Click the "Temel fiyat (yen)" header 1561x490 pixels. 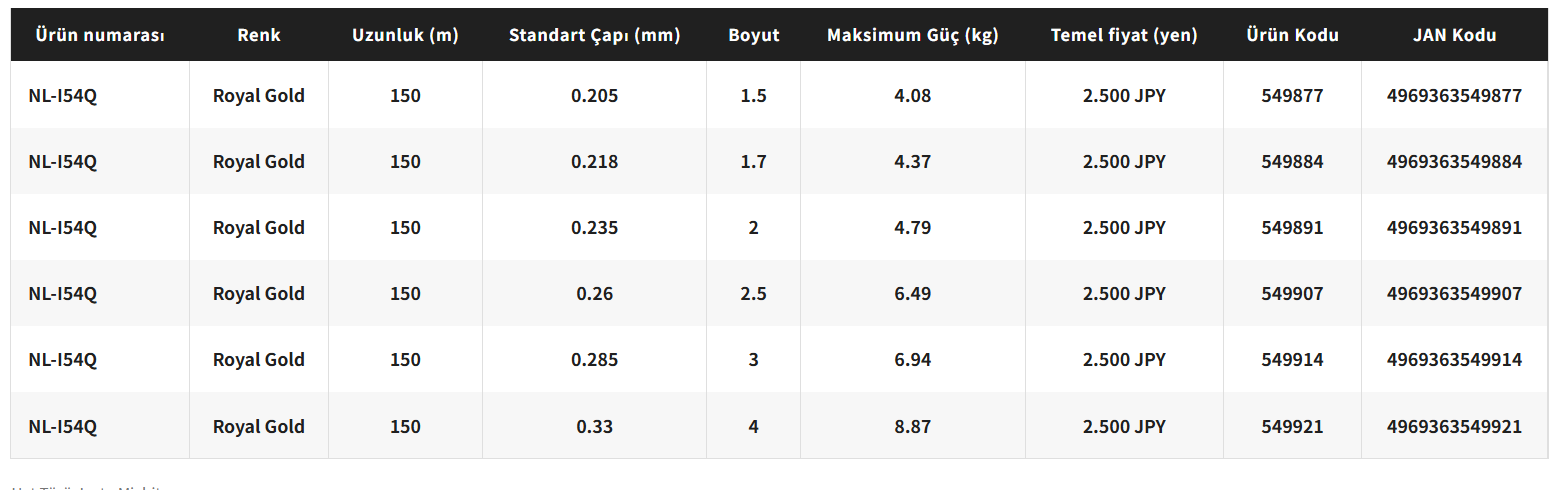coord(1124,35)
